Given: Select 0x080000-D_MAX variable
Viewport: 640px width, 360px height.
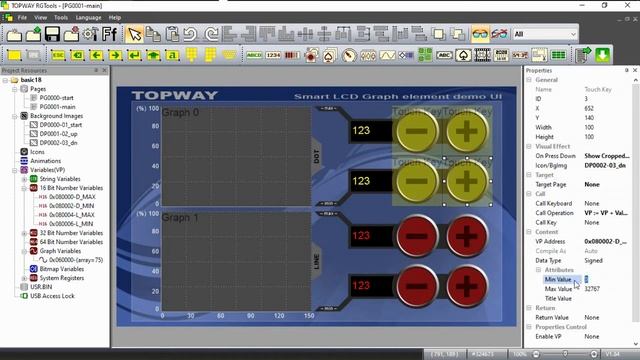Looking at the screenshot, I should [72, 197].
